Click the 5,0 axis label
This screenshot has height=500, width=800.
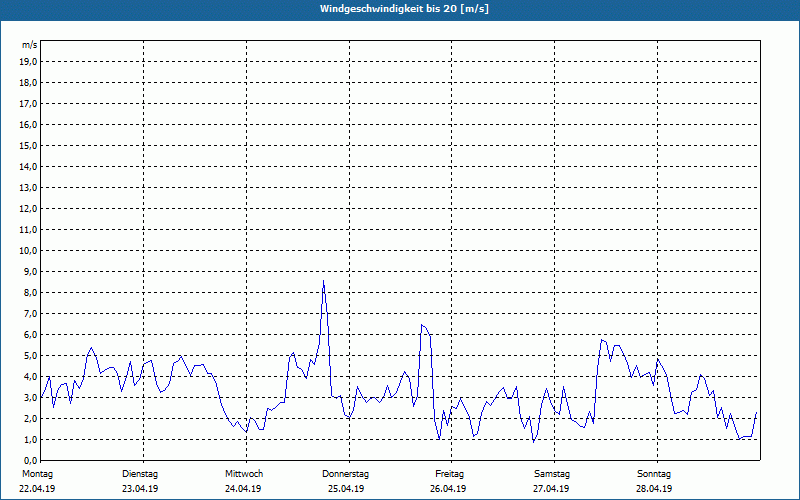tap(31, 356)
